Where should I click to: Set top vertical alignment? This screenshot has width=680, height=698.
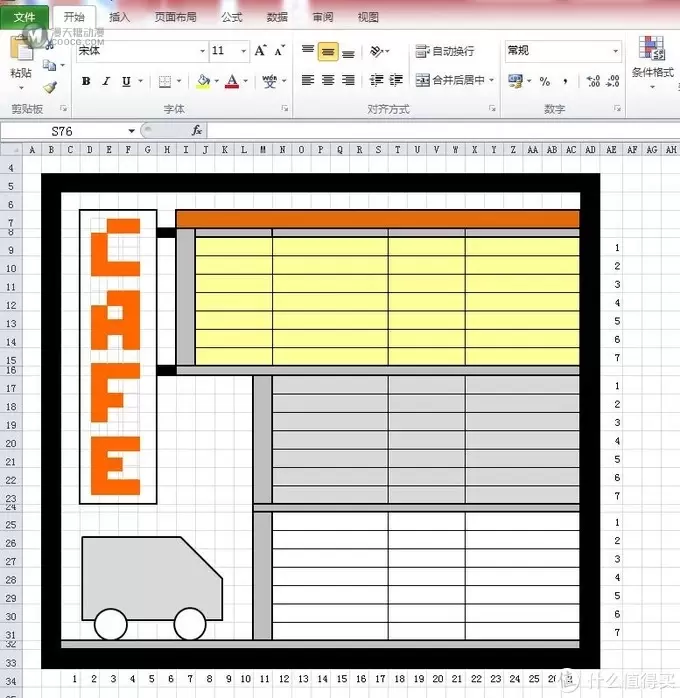coord(308,51)
